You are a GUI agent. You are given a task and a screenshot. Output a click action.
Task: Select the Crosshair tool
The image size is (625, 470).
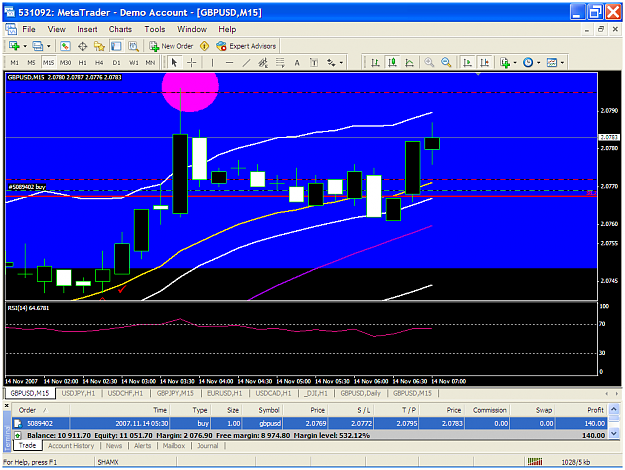coord(191,63)
